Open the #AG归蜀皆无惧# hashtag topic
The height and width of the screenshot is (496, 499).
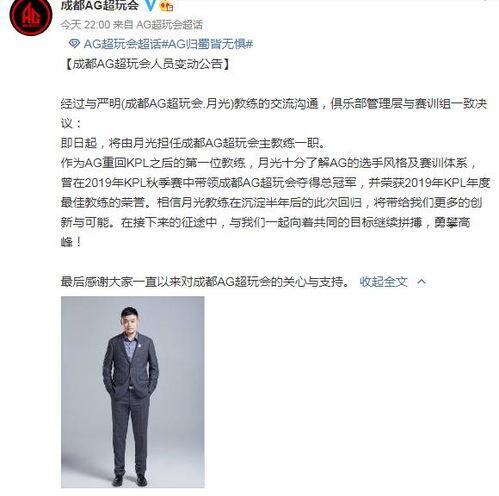(207, 44)
